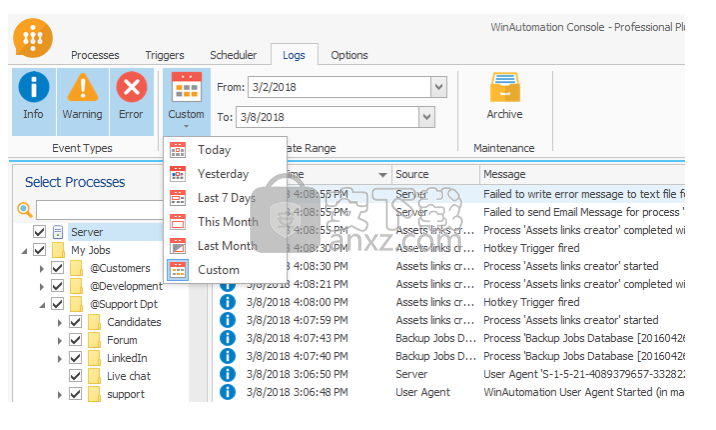Select Yesterday from the date range menu
The height and width of the screenshot is (430, 716).
[226, 174]
